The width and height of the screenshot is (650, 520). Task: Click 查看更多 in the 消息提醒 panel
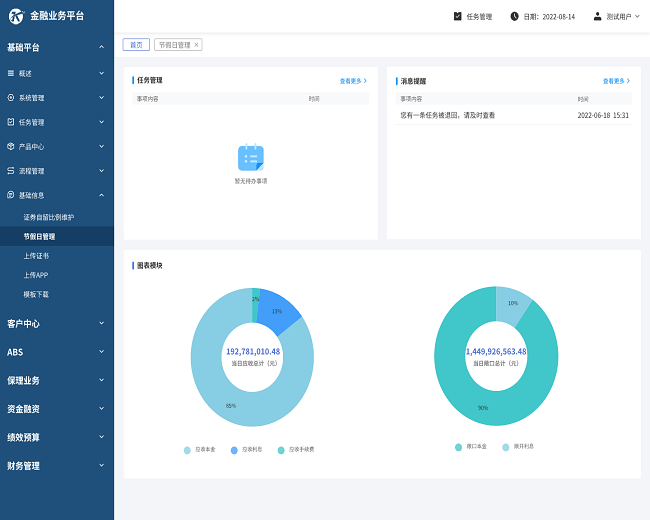(616, 80)
